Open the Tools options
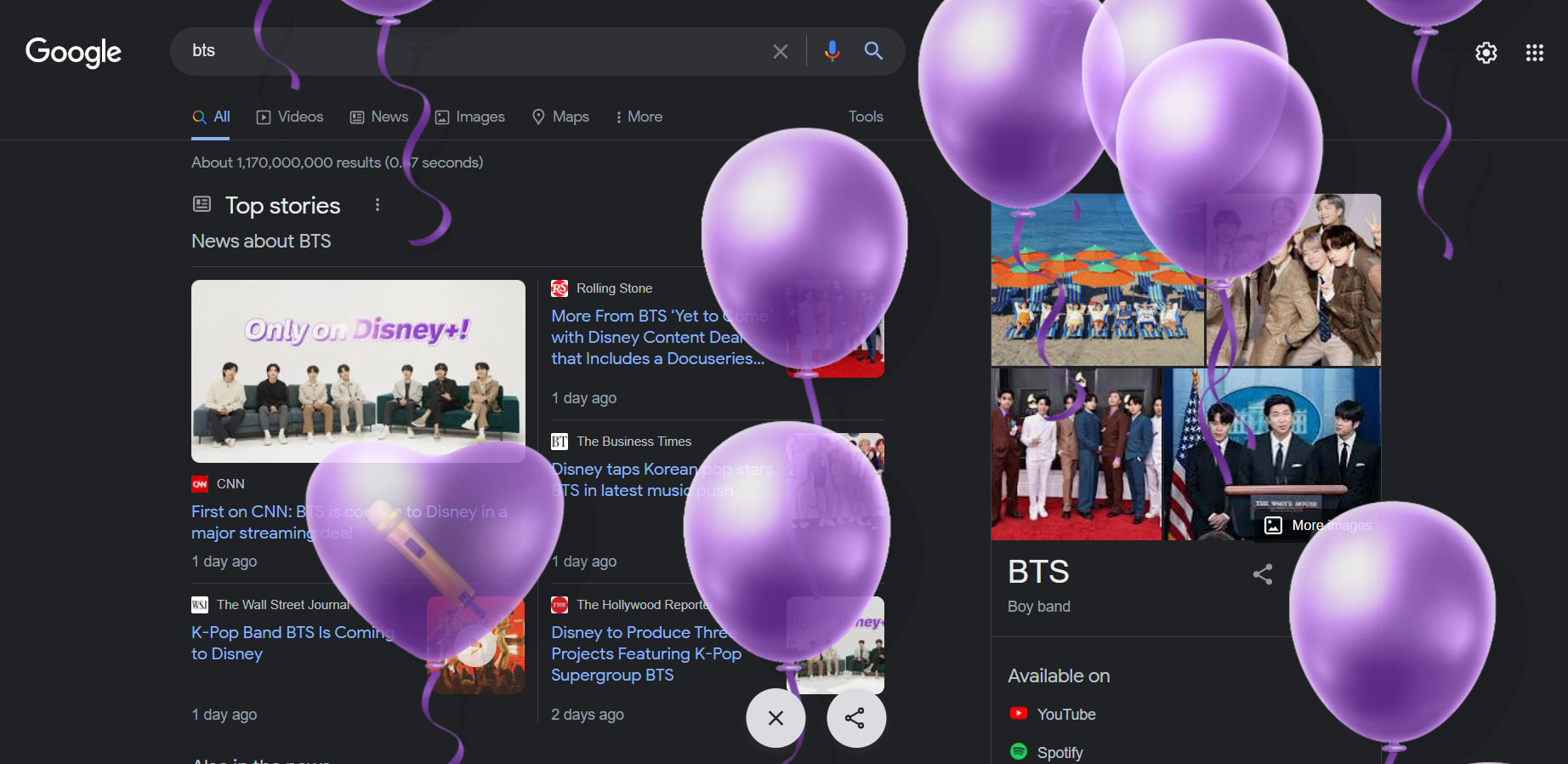The height and width of the screenshot is (764, 1568). [866, 117]
